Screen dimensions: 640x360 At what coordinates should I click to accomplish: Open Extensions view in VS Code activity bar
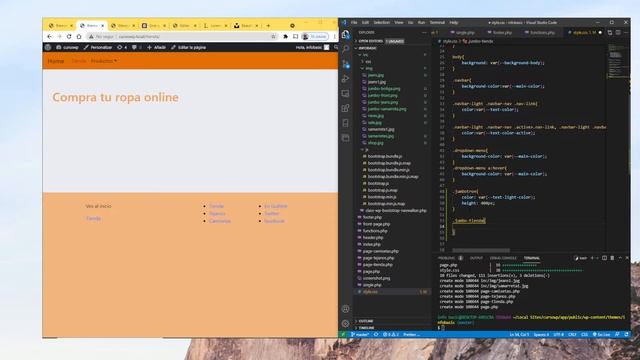coord(345,108)
